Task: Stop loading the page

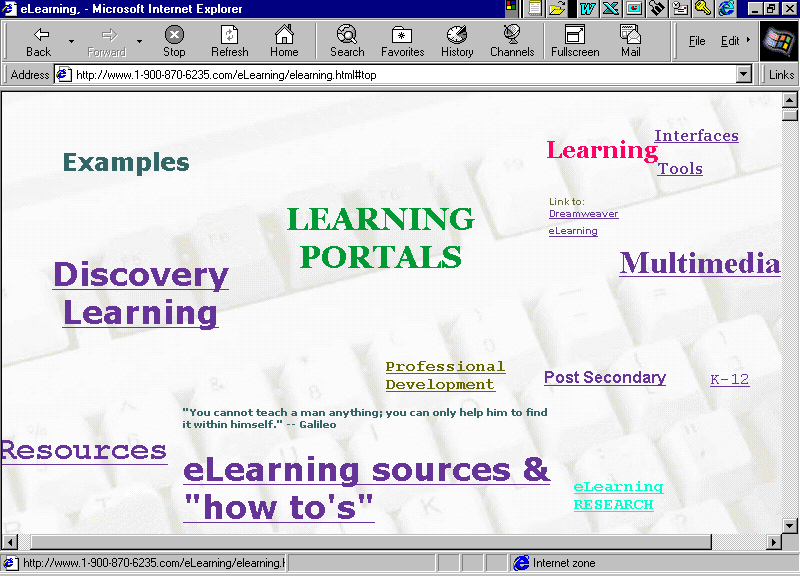Action: click(174, 42)
